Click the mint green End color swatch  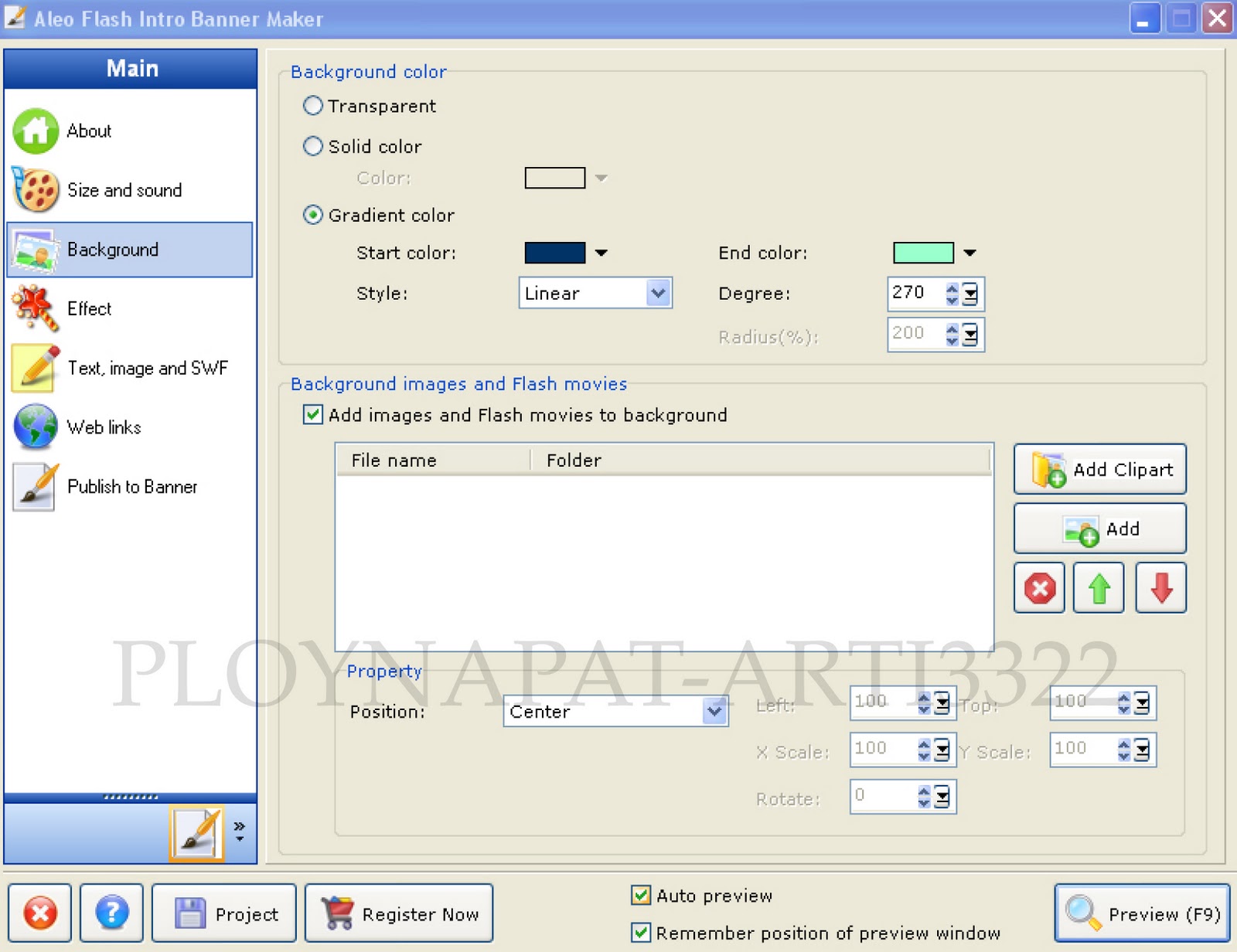(x=923, y=253)
